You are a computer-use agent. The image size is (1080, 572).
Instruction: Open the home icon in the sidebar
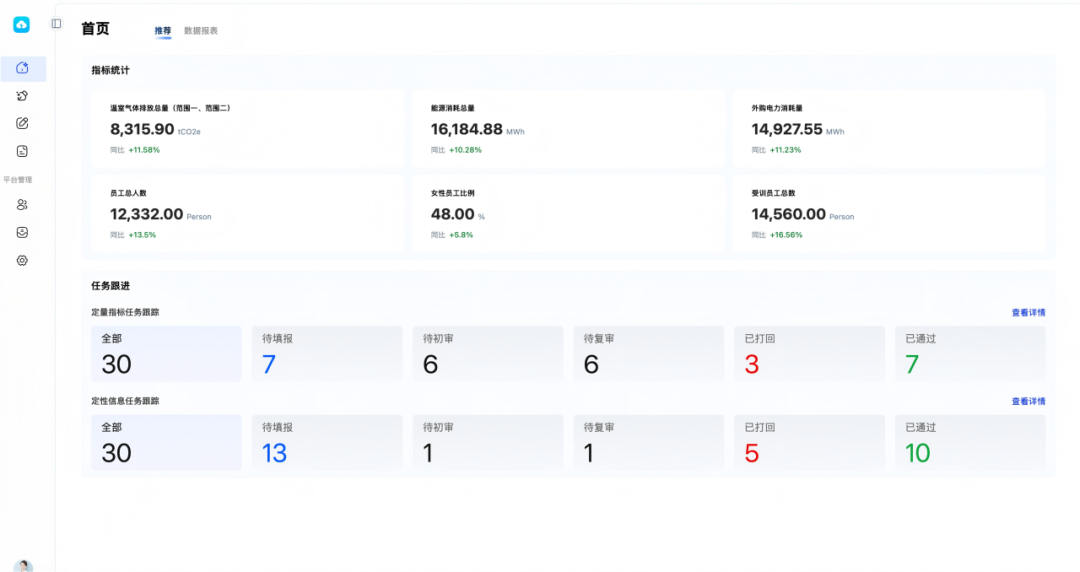pos(23,68)
